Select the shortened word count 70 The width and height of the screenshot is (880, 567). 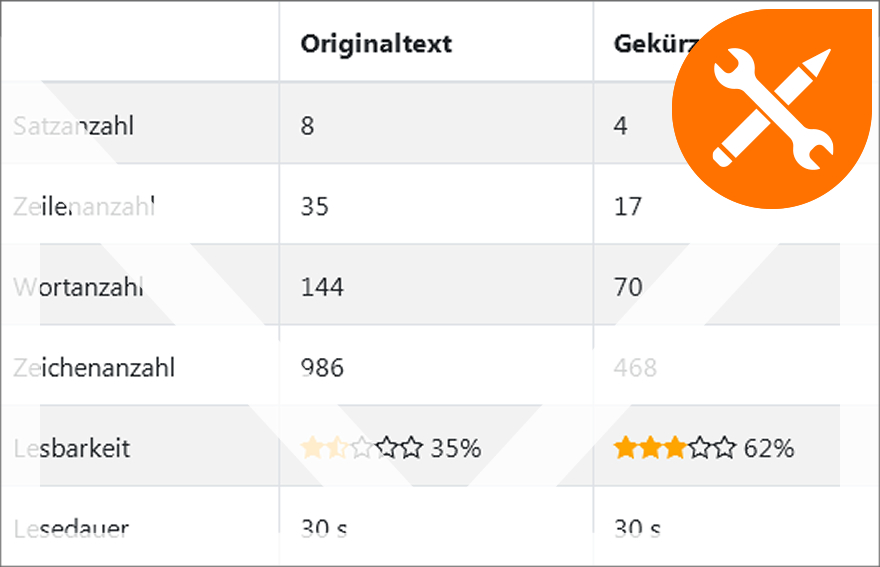(x=628, y=287)
